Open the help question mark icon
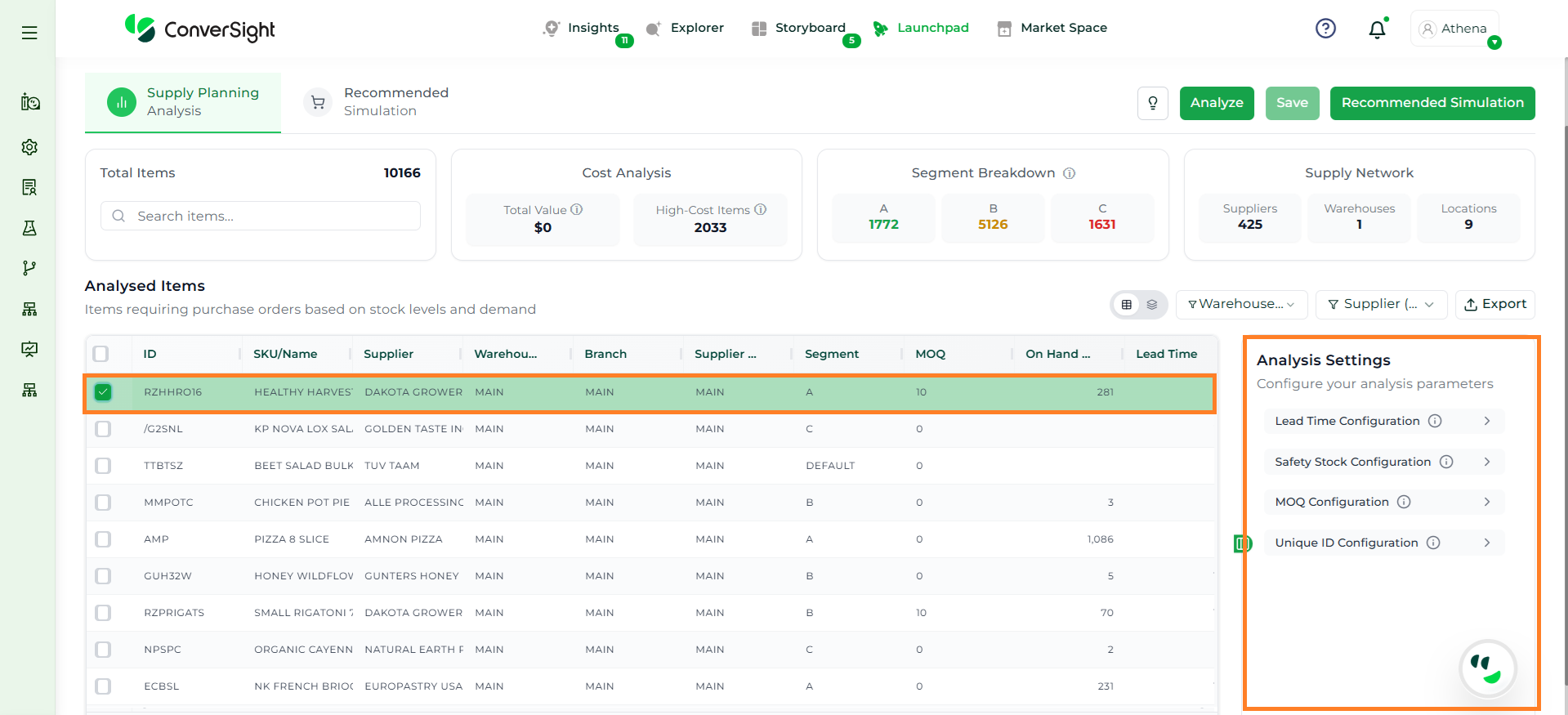 [1325, 29]
